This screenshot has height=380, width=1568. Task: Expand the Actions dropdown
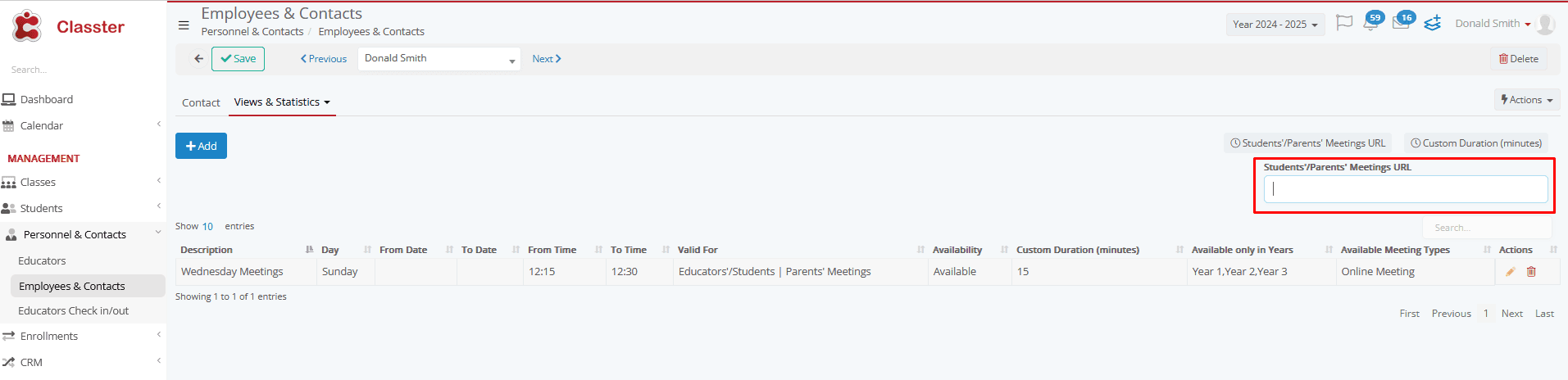(1526, 100)
